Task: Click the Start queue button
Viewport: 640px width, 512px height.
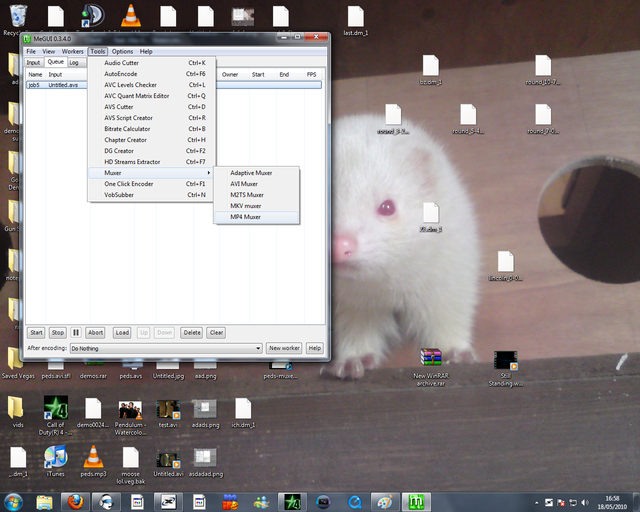Action: coord(36,333)
